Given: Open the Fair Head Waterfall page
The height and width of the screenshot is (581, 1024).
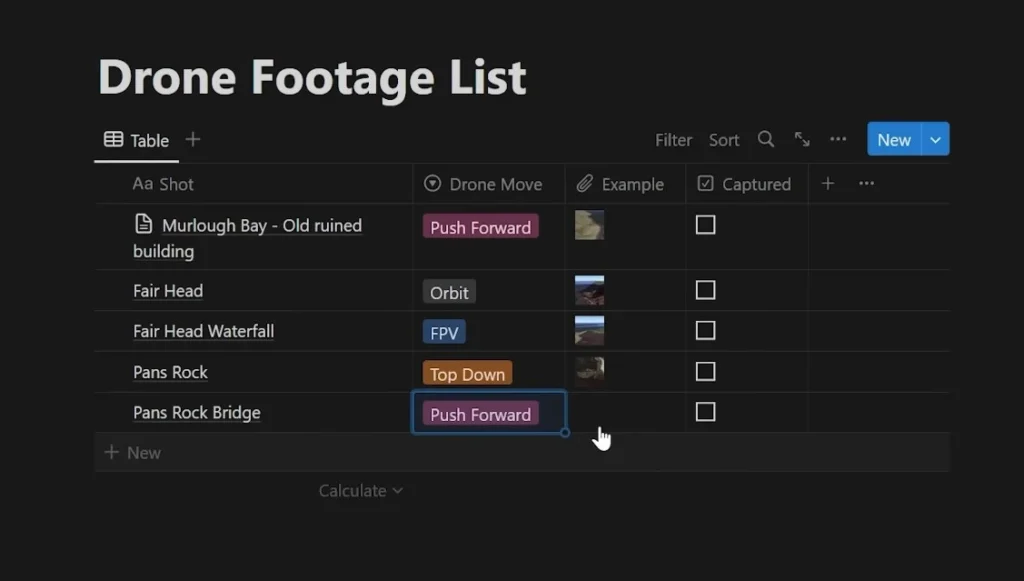Looking at the screenshot, I should click(204, 331).
